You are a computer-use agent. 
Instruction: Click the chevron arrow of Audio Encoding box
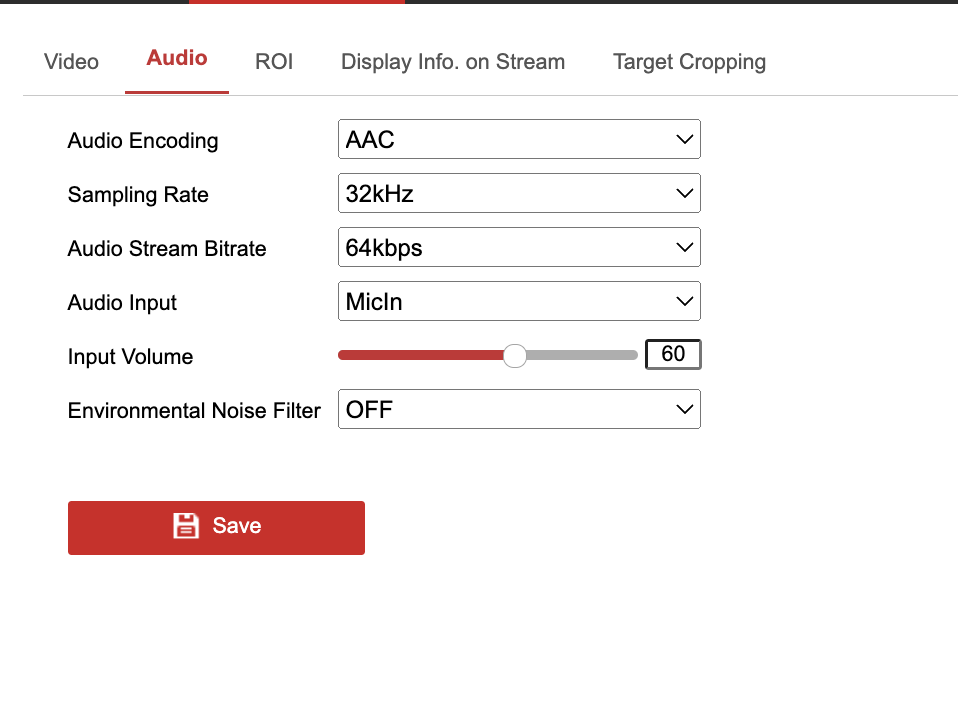pos(684,140)
